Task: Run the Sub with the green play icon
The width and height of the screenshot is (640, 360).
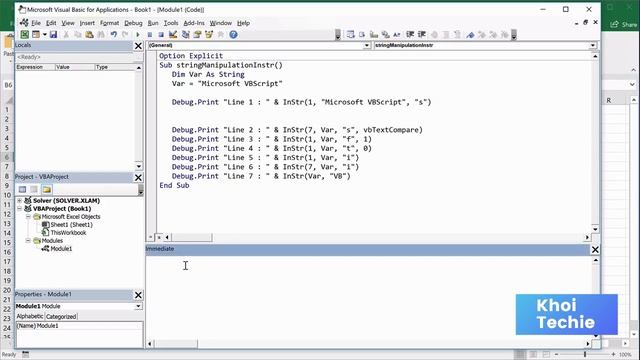Action: coord(138,35)
